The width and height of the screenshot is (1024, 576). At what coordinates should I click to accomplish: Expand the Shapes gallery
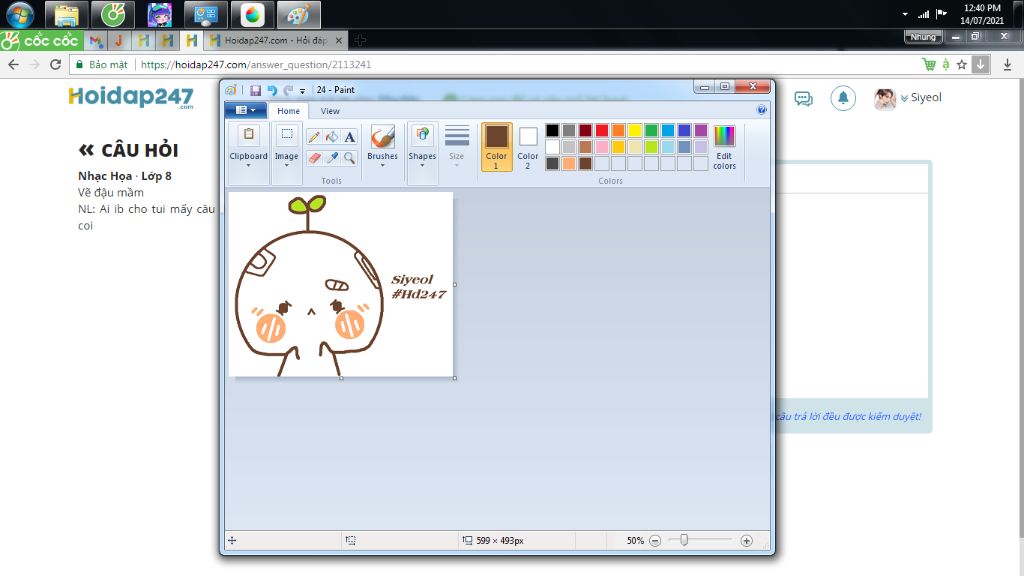click(x=422, y=163)
